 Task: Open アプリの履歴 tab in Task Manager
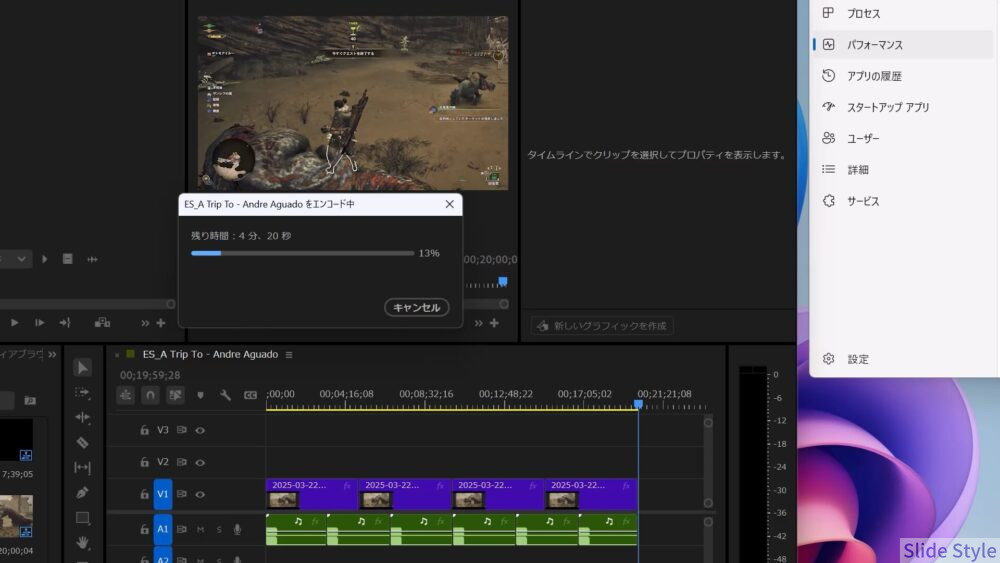coord(902,76)
